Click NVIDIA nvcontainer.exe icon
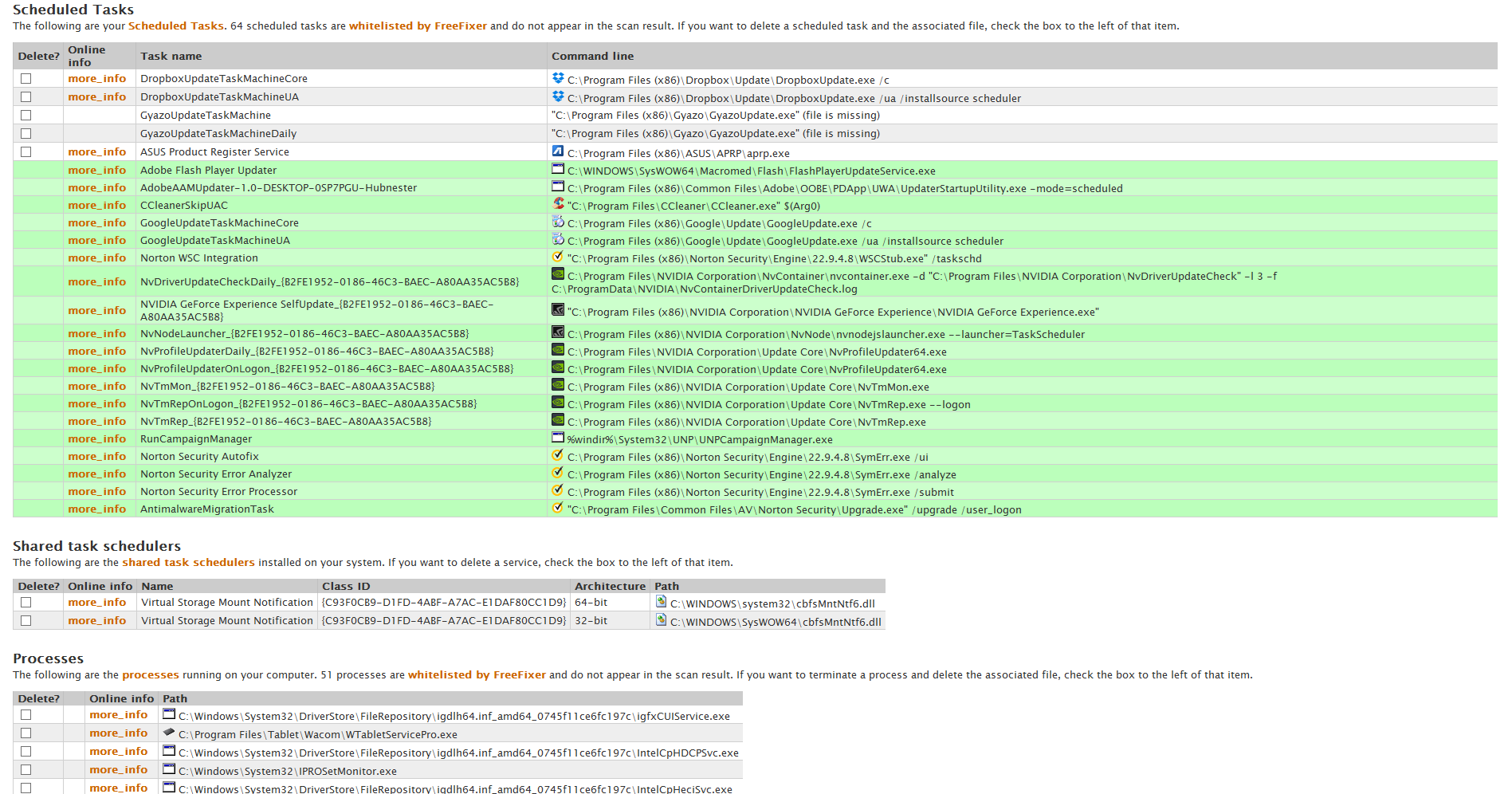This screenshot has width=1512, height=794. (558, 274)
